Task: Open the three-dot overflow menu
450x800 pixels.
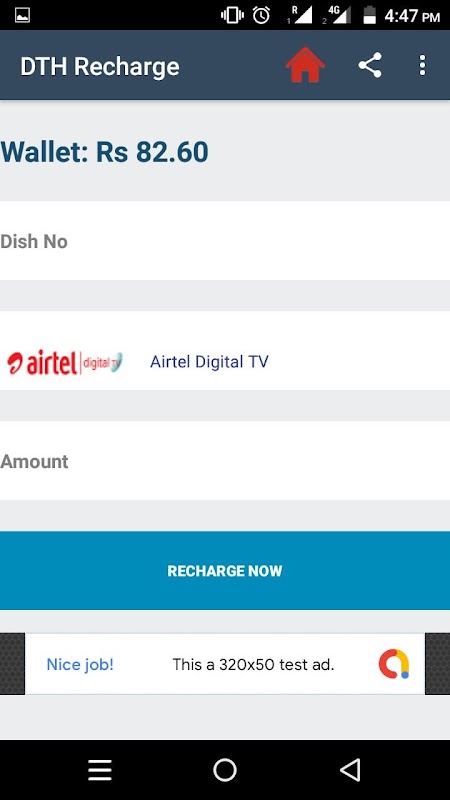Action: pos(422,65)
